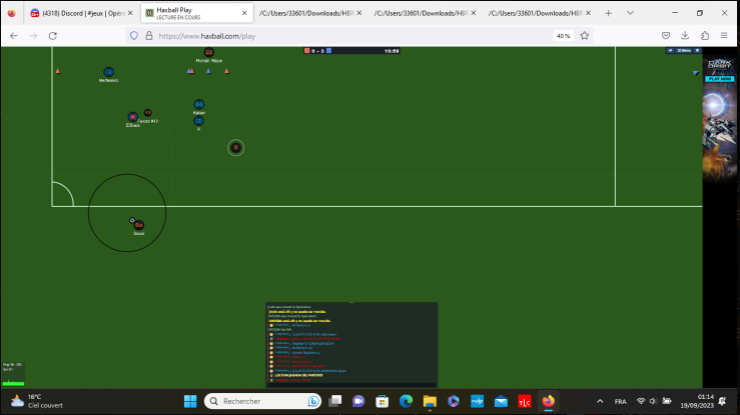The image size is (740, 415).
Task: Expand hidden system tray icons
Action: pyautogui.click(x=599, y=401)
